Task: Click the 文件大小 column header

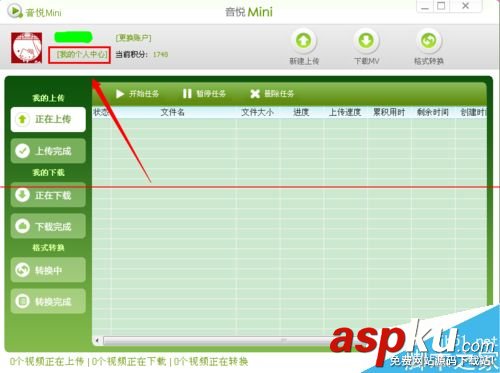Action: (x=257, y=112)
